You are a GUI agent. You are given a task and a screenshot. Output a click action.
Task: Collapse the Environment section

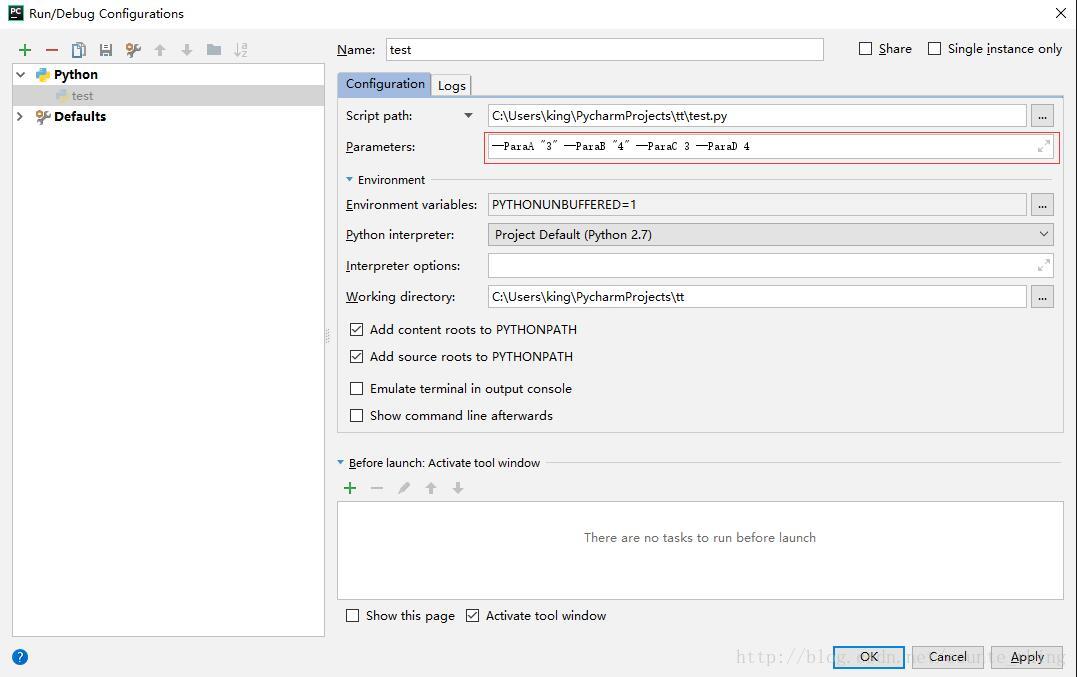tap(350, 179)
